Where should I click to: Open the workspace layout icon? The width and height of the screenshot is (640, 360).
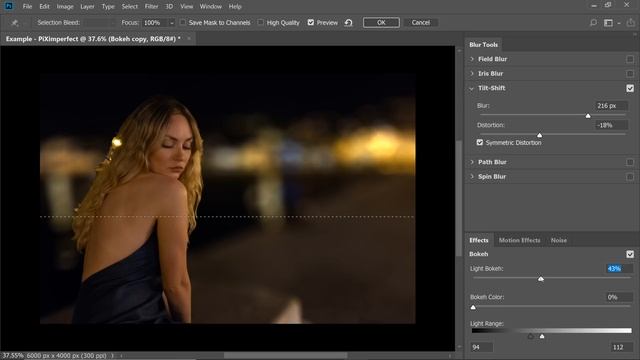pos(608,23)
